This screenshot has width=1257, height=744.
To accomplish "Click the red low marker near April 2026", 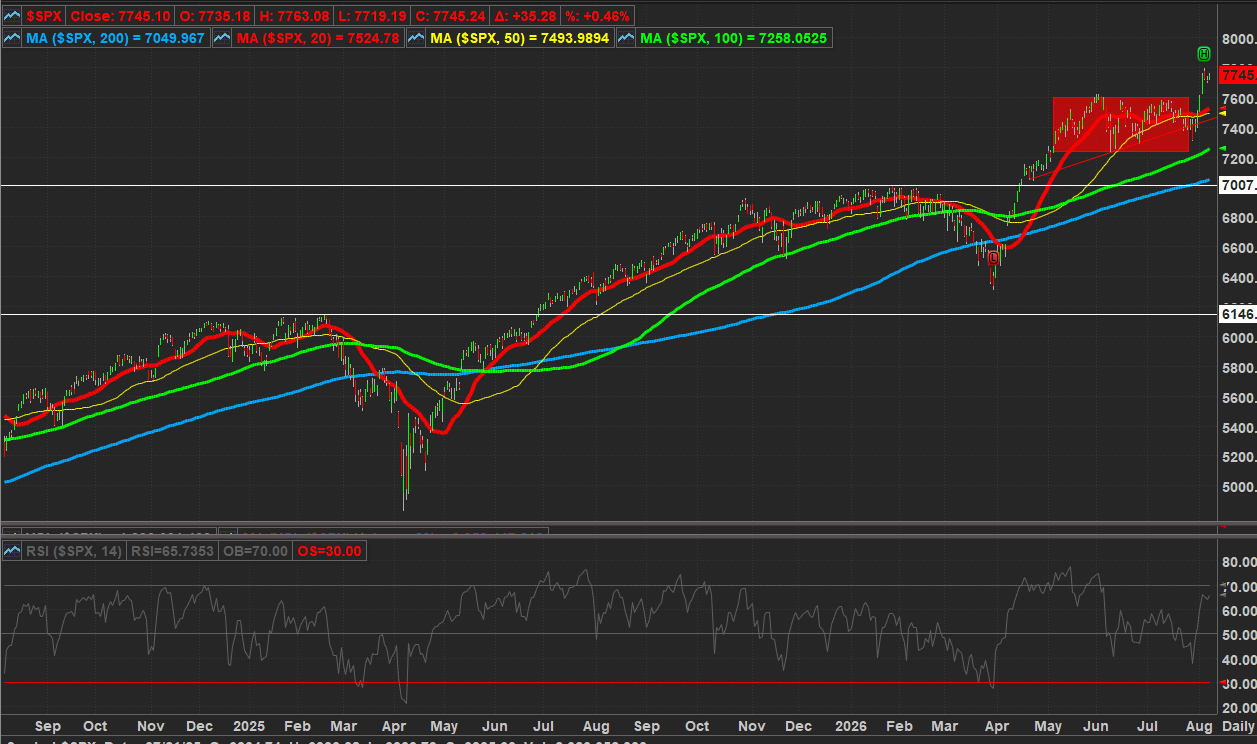I will (993, 258).
